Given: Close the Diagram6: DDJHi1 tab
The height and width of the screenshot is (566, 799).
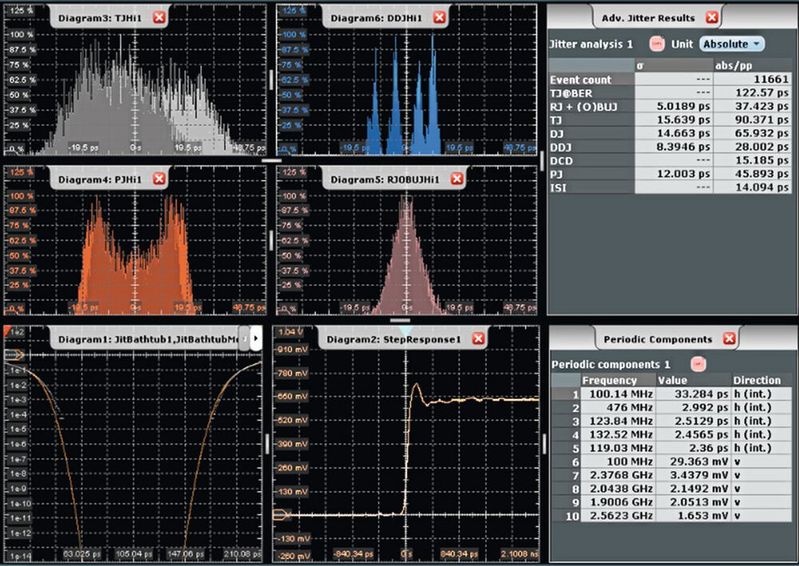Looking at the screenshot, I should tap(439, 18).
